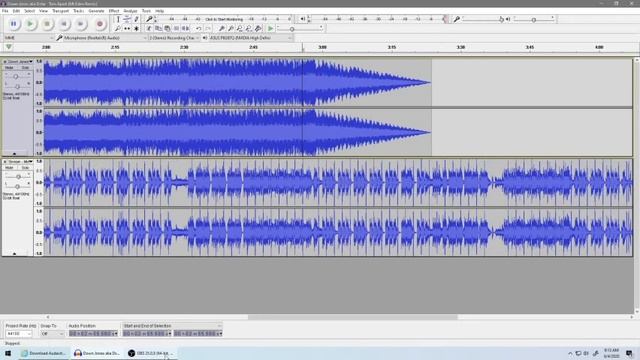Open the Tools menu

(x=146, y=11)
